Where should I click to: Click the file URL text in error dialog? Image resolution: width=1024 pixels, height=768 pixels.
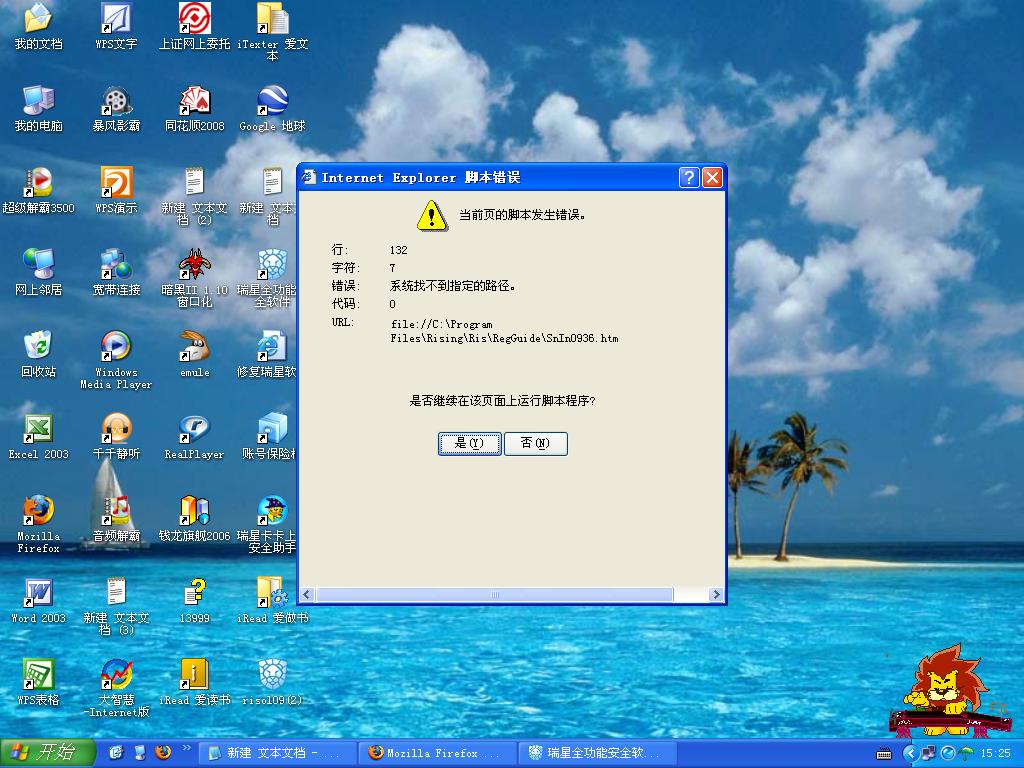(504, 331)
